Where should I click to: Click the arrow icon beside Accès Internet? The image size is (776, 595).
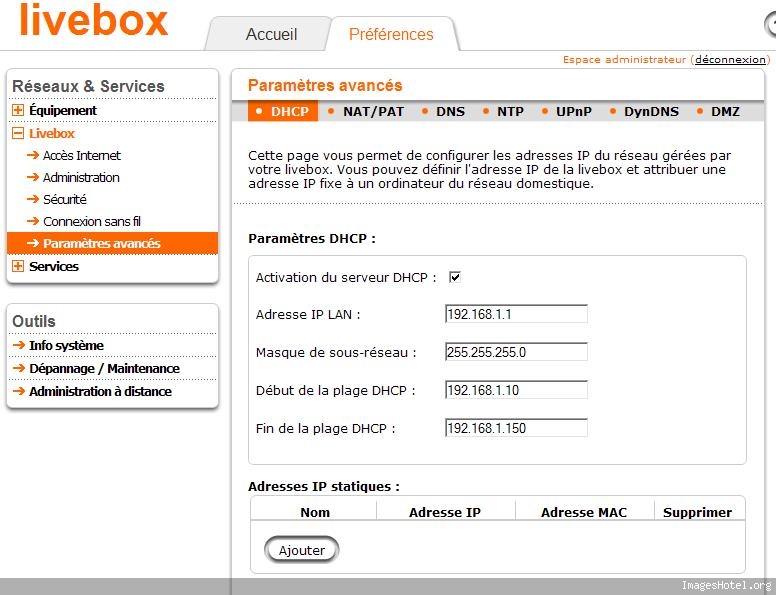tap(33, 155)
